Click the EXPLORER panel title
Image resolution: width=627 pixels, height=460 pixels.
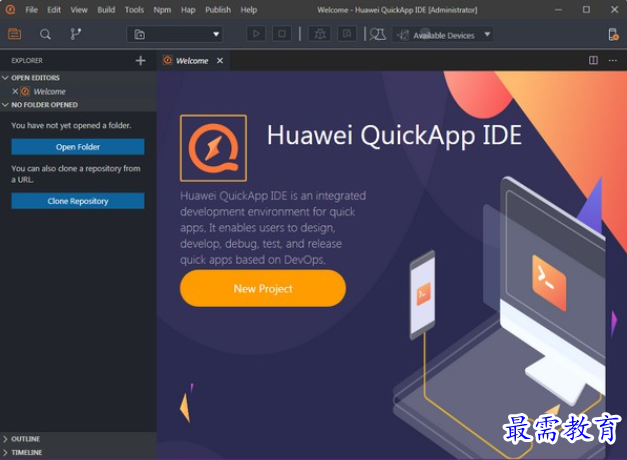pos(27,60)
